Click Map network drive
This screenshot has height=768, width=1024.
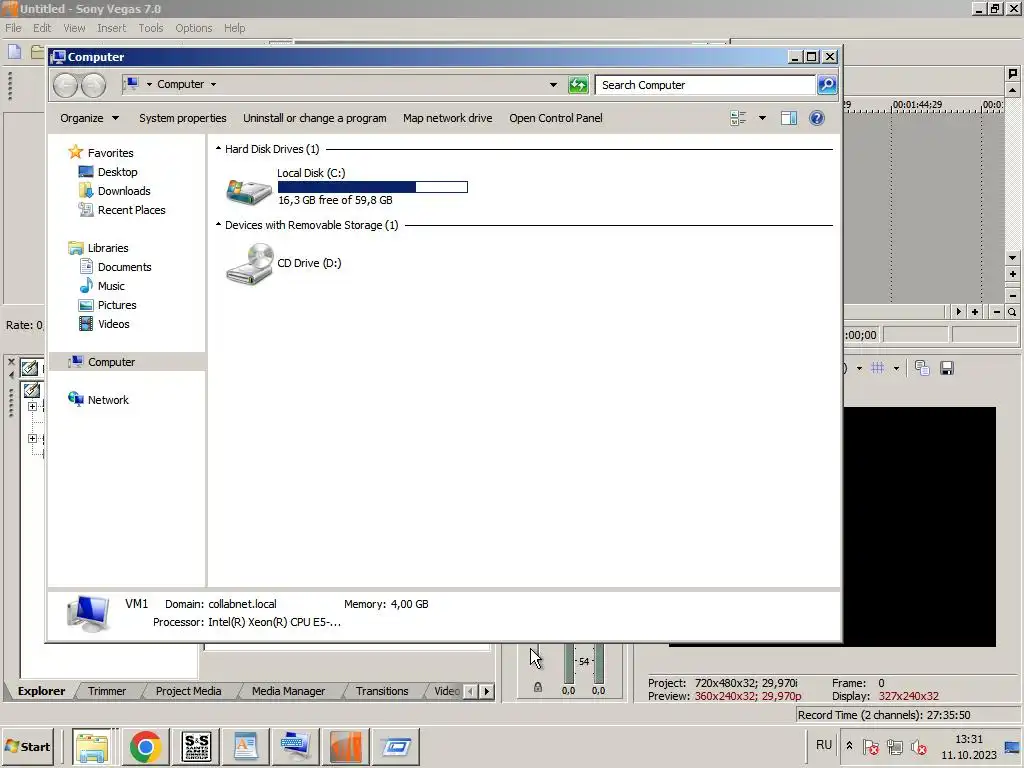[x=447, y=118]
